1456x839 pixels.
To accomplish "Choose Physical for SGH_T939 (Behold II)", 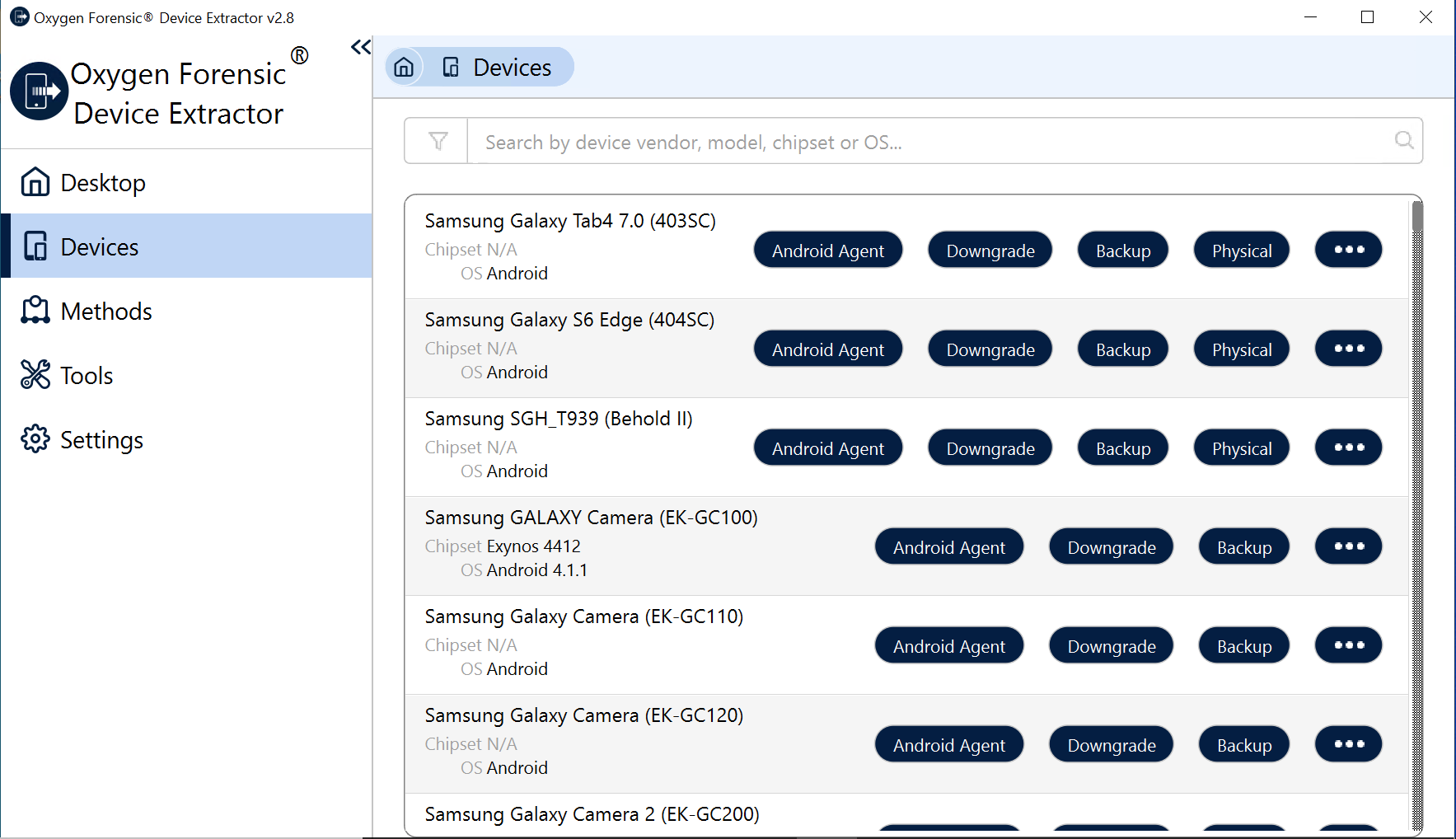I will tap(1242, 448).
